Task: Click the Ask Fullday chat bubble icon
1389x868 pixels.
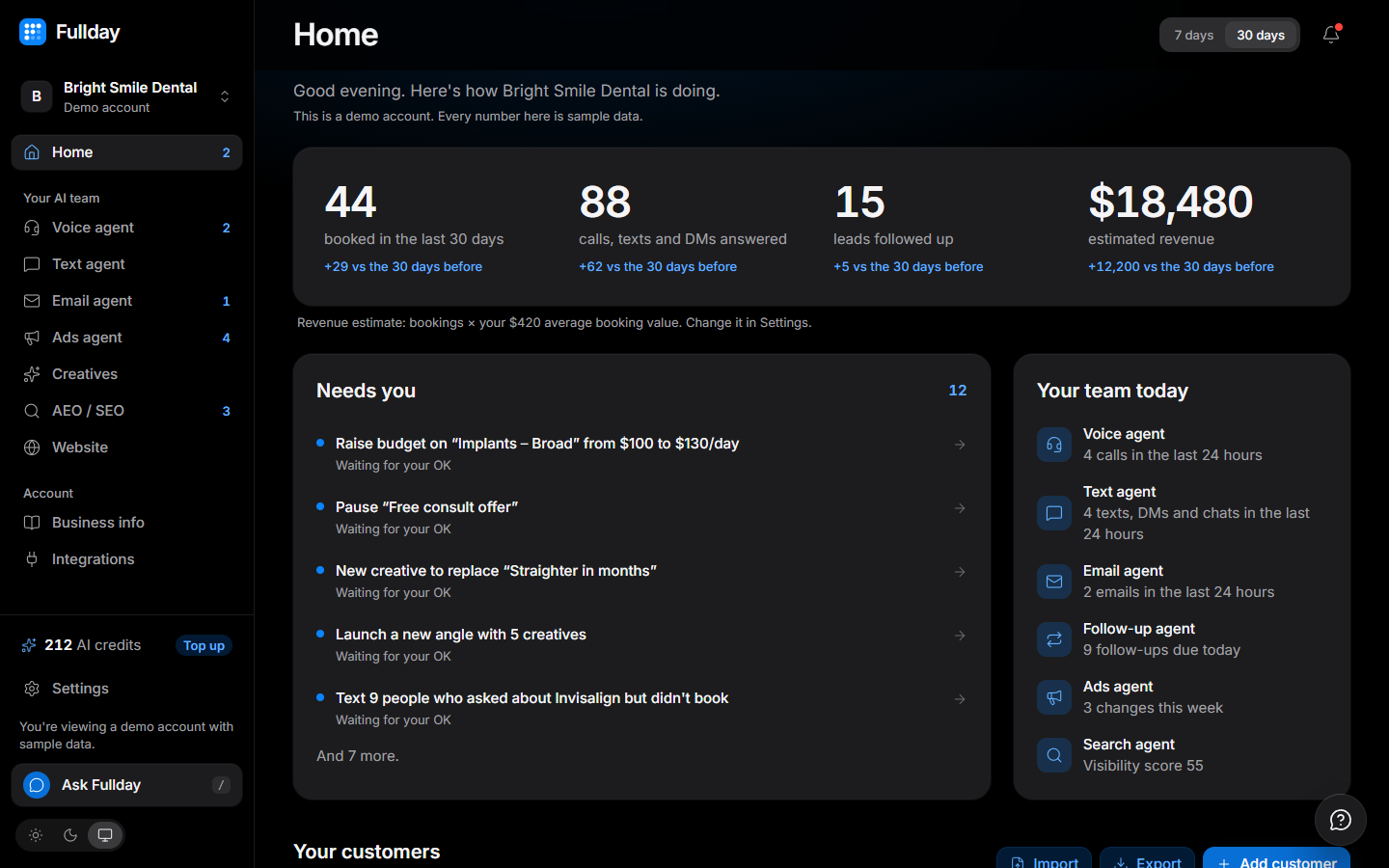Action: (37, 785)
